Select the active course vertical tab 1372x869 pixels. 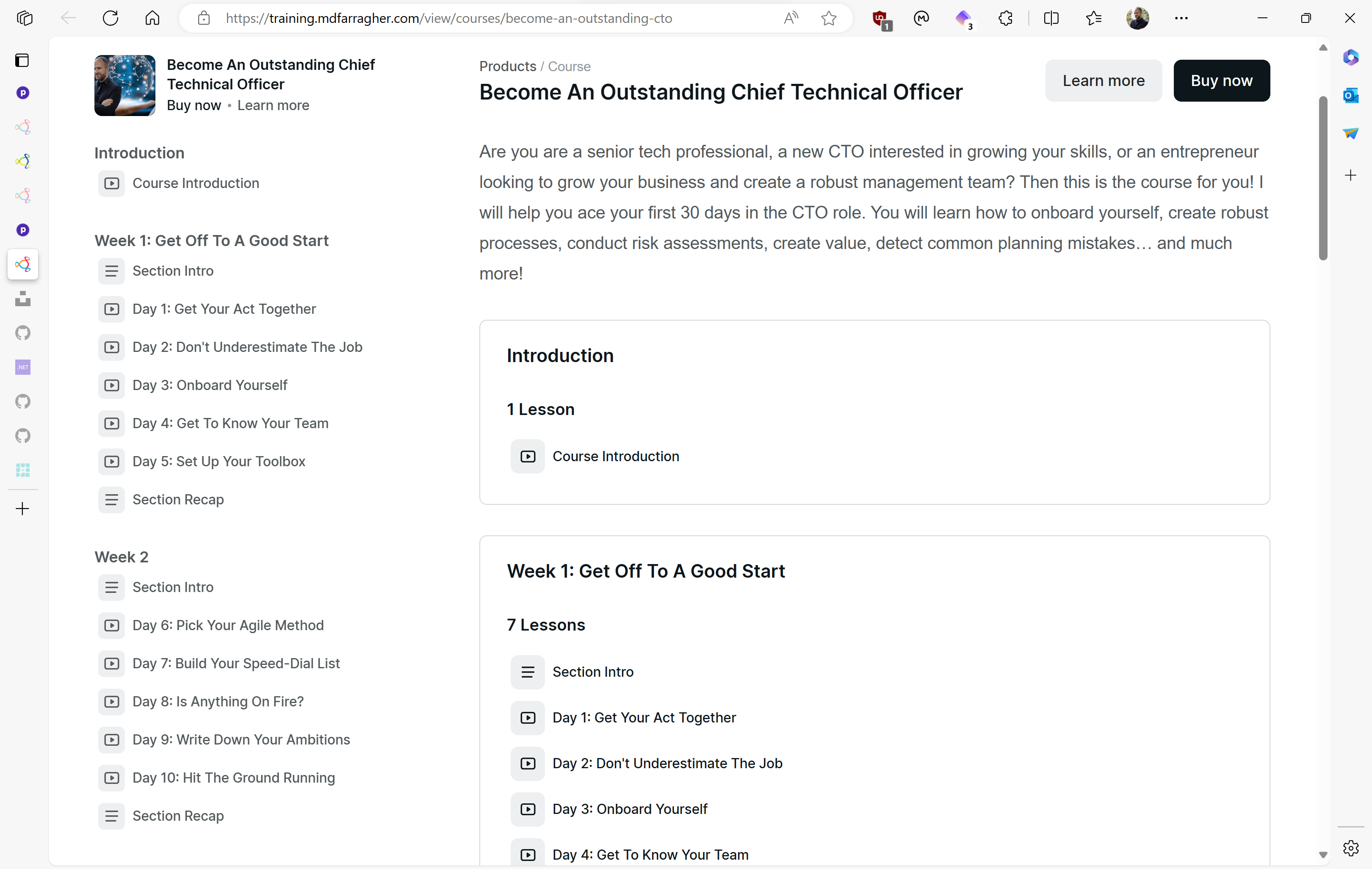click(x=23, y=264)
